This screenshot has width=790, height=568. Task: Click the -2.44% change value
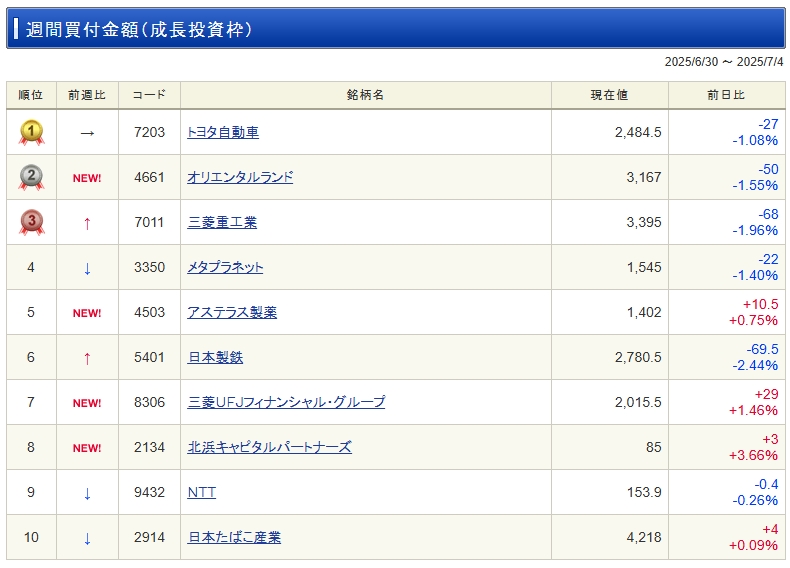[755, 365]
